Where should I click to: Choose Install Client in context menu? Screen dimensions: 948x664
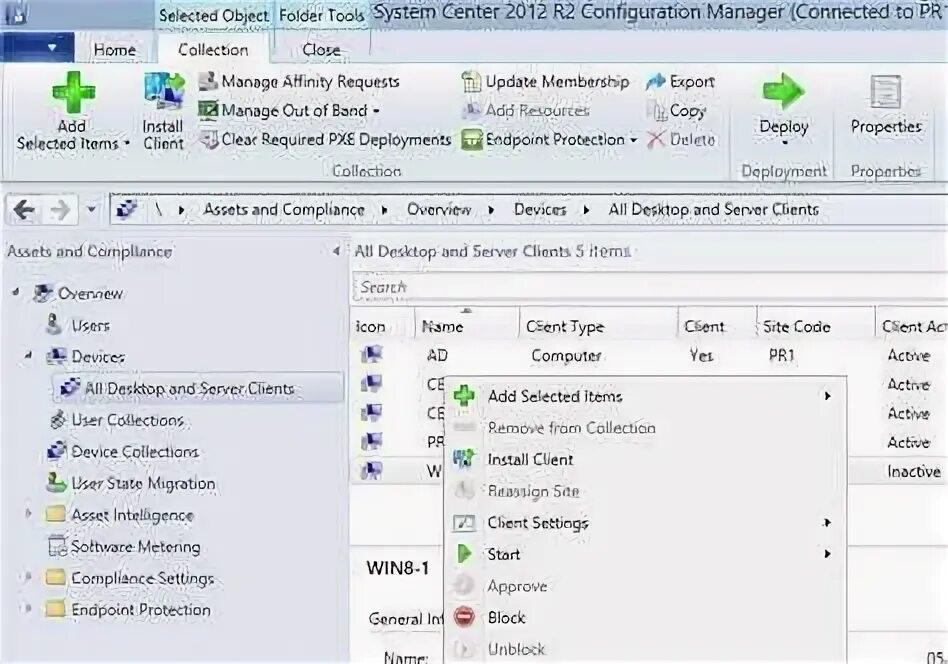click(644, 460)
